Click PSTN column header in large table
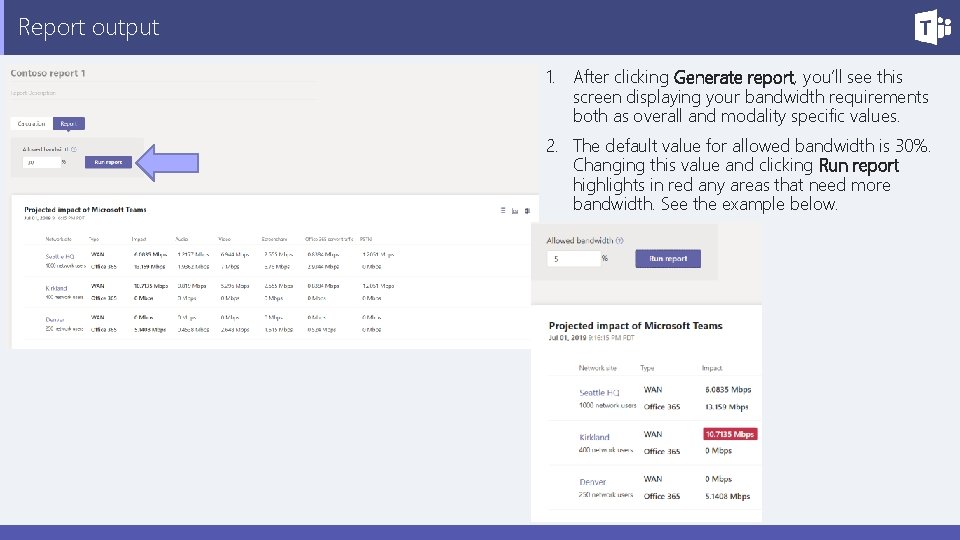This screenshot has width=960, height=540. (366, 239)
